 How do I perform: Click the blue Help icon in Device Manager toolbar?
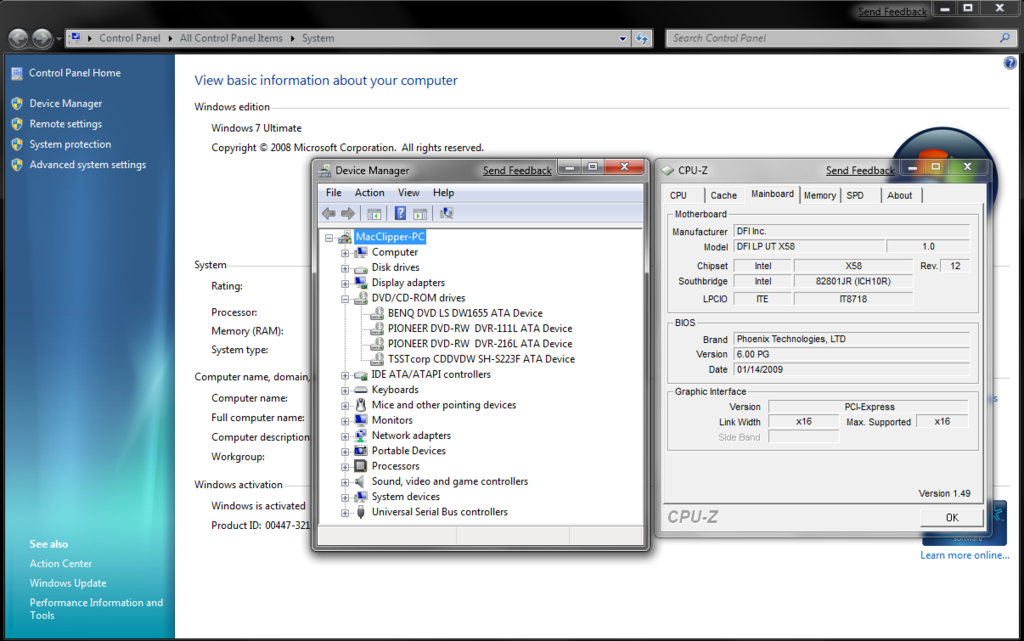tap(400, 213)
